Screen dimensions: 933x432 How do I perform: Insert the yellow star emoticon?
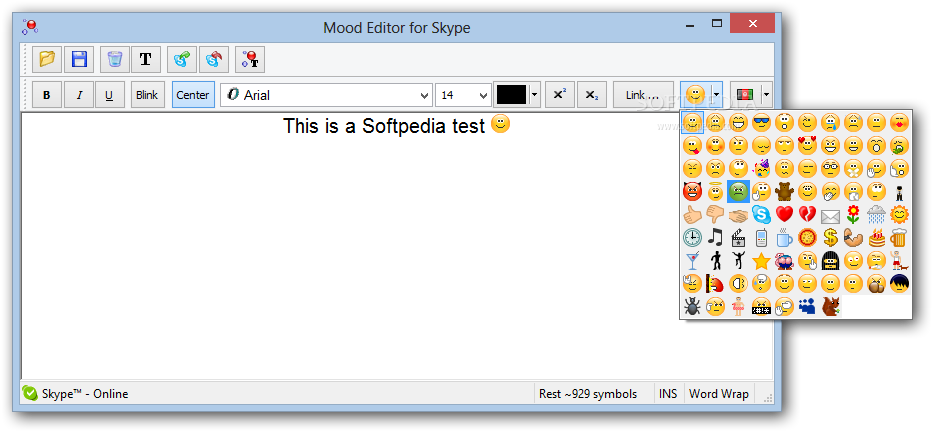click(x=761, y=261)
